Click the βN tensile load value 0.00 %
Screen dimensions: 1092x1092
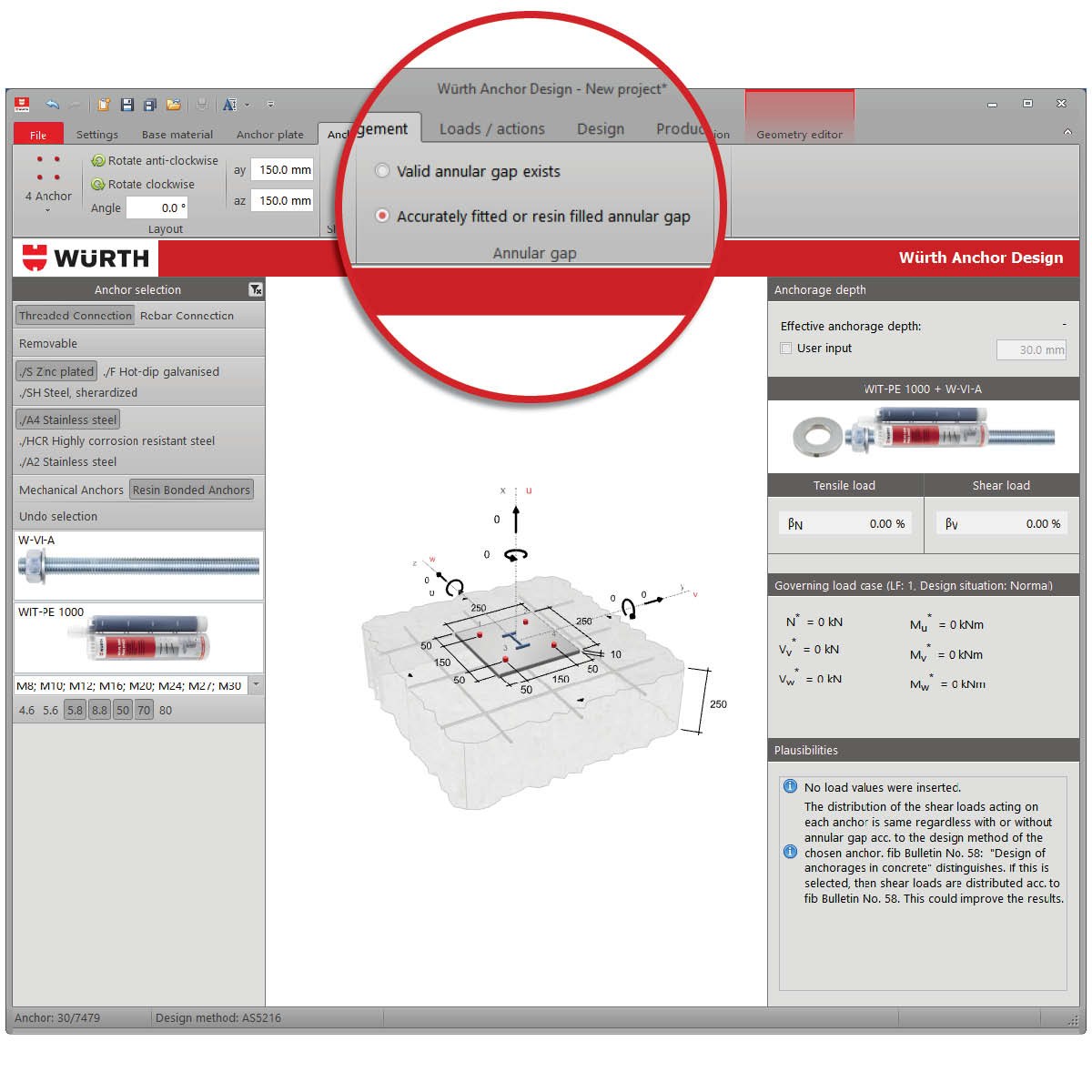pyautogui.click(x=886, y=523)
